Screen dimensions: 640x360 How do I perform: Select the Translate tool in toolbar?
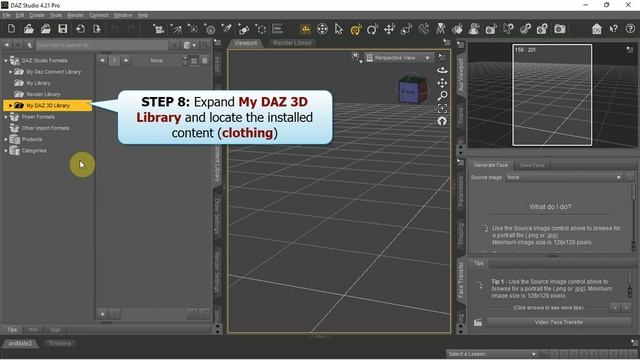coord(389,29)
